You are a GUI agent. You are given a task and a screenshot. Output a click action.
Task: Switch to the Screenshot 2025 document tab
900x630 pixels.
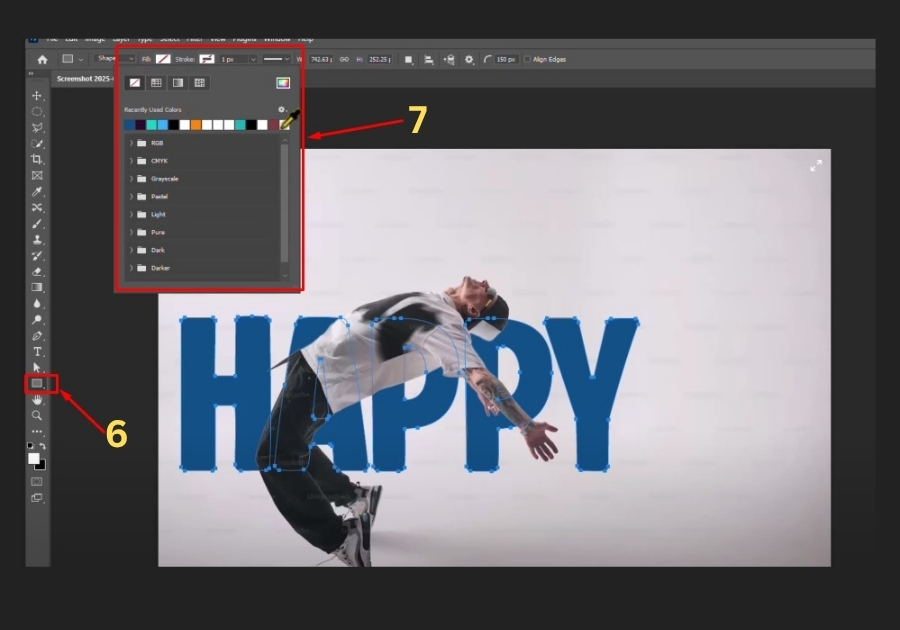pos(84,79)
